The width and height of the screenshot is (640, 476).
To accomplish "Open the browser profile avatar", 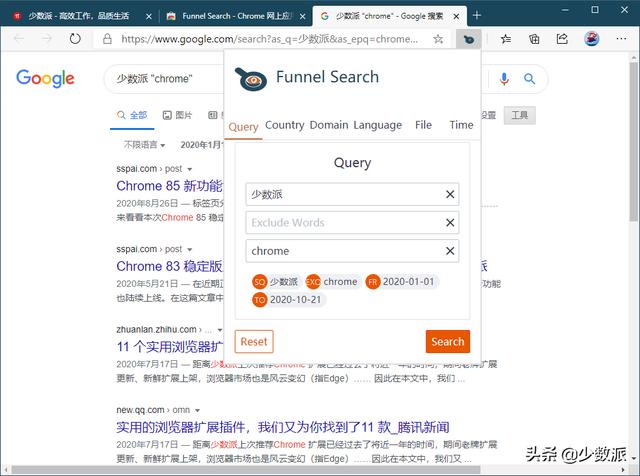I will pos(591,39).
